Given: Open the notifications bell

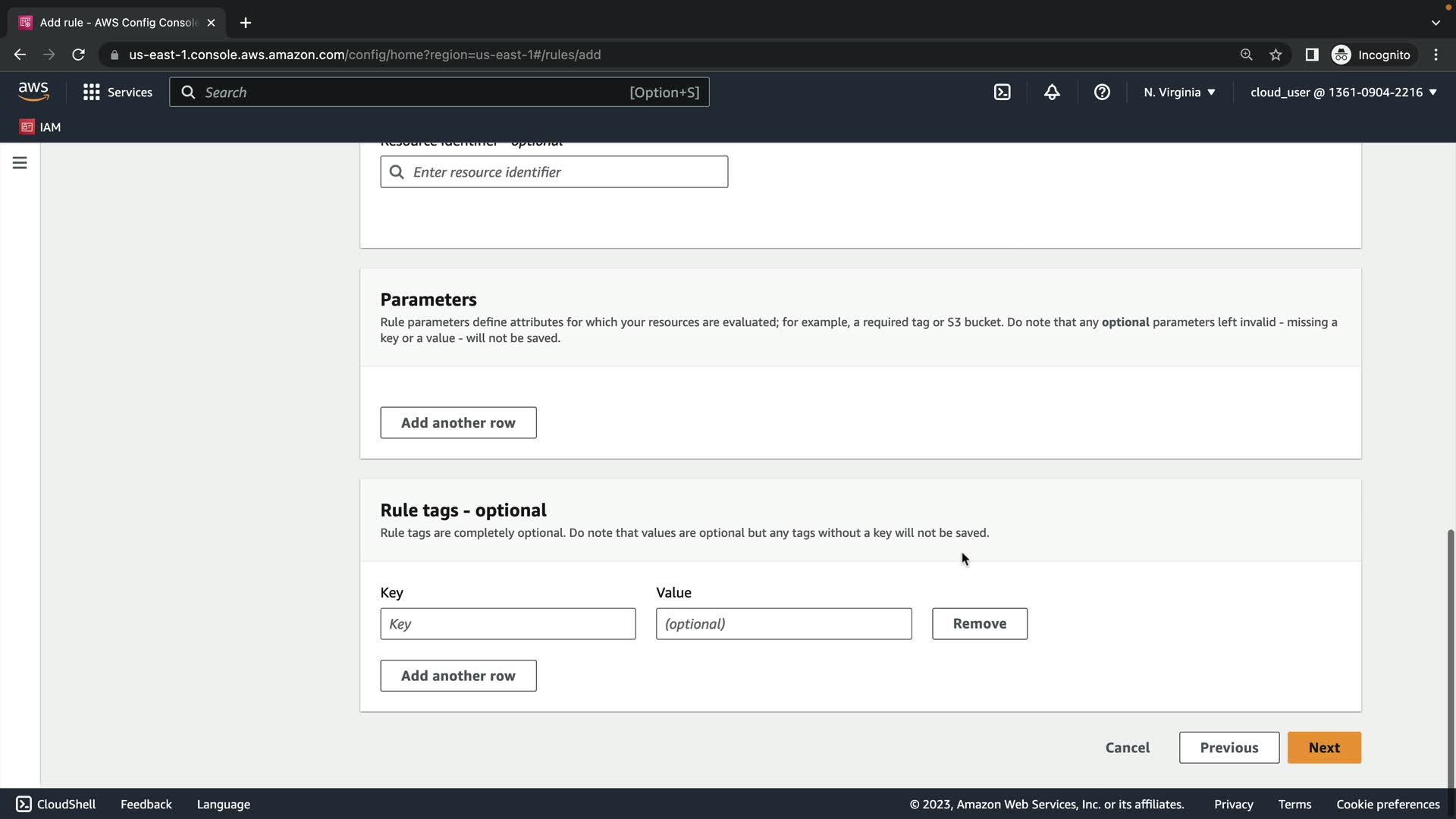Looking at the screenshot, I should pos(1052,93).
